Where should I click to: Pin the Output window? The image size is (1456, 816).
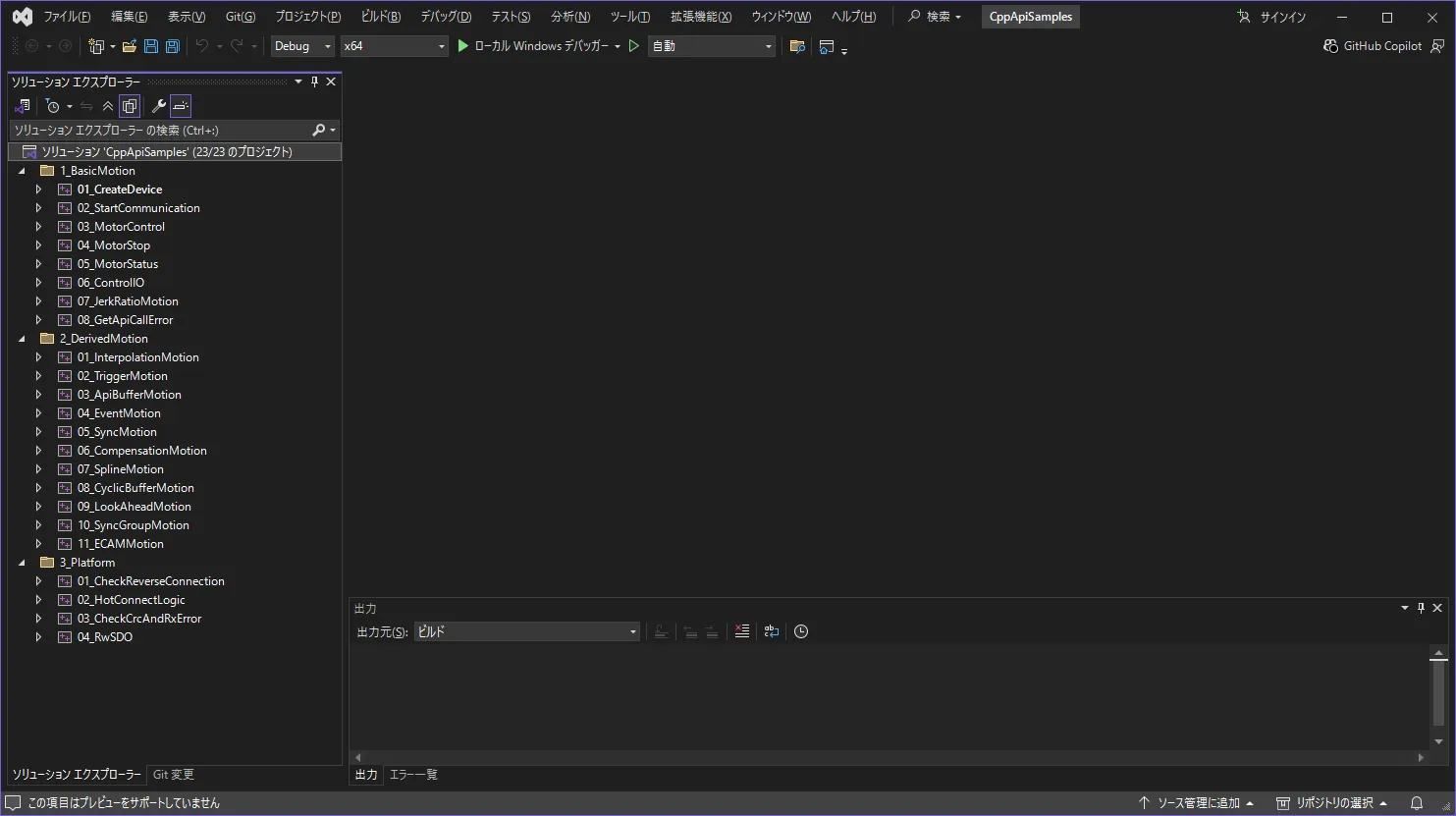pyautogui.click(x=1421, y=607)
